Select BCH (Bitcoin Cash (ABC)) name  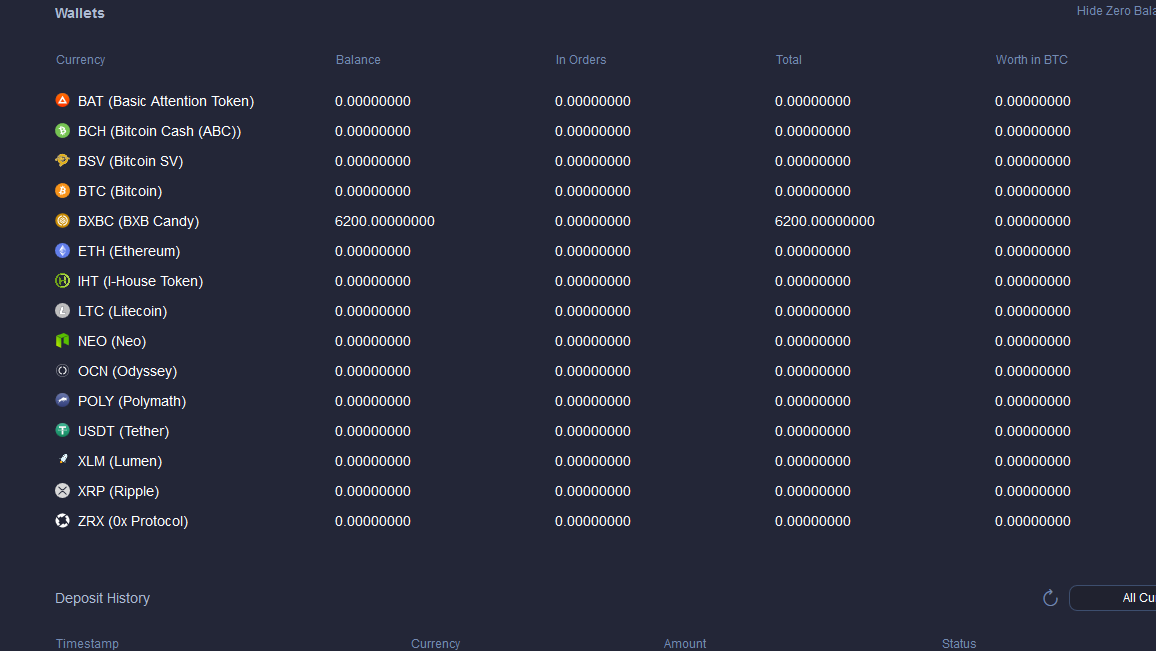[x=159, y=131]
